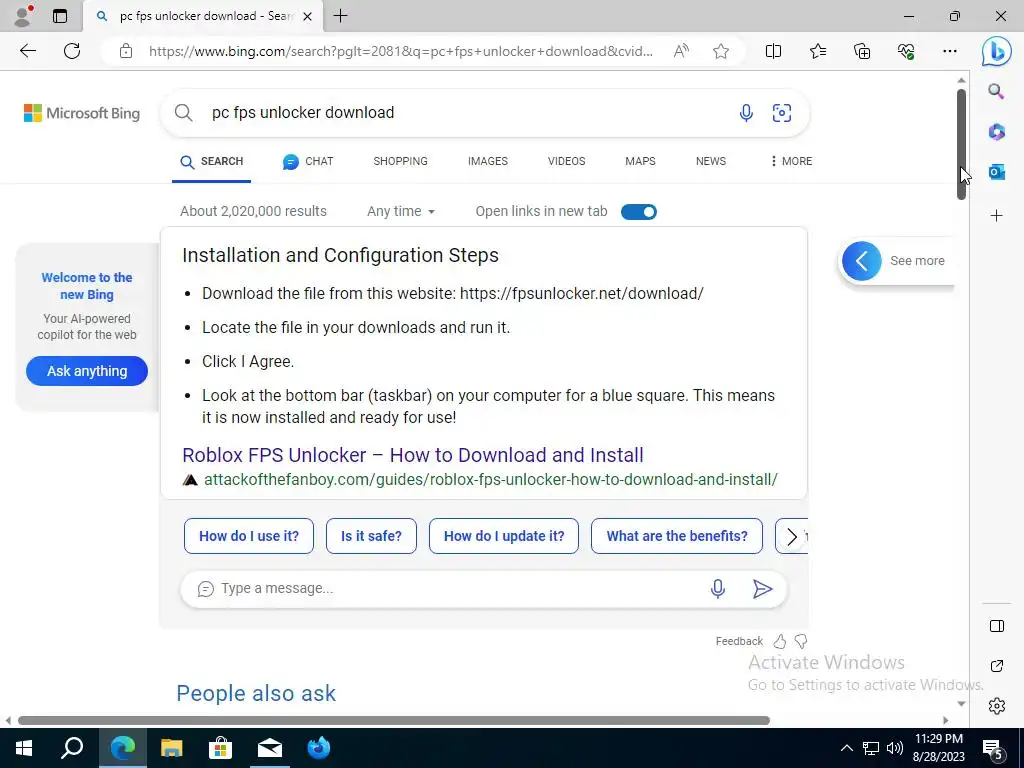Open Outlook in the sidebar
1024x768 pixels.
coord(996,172)
